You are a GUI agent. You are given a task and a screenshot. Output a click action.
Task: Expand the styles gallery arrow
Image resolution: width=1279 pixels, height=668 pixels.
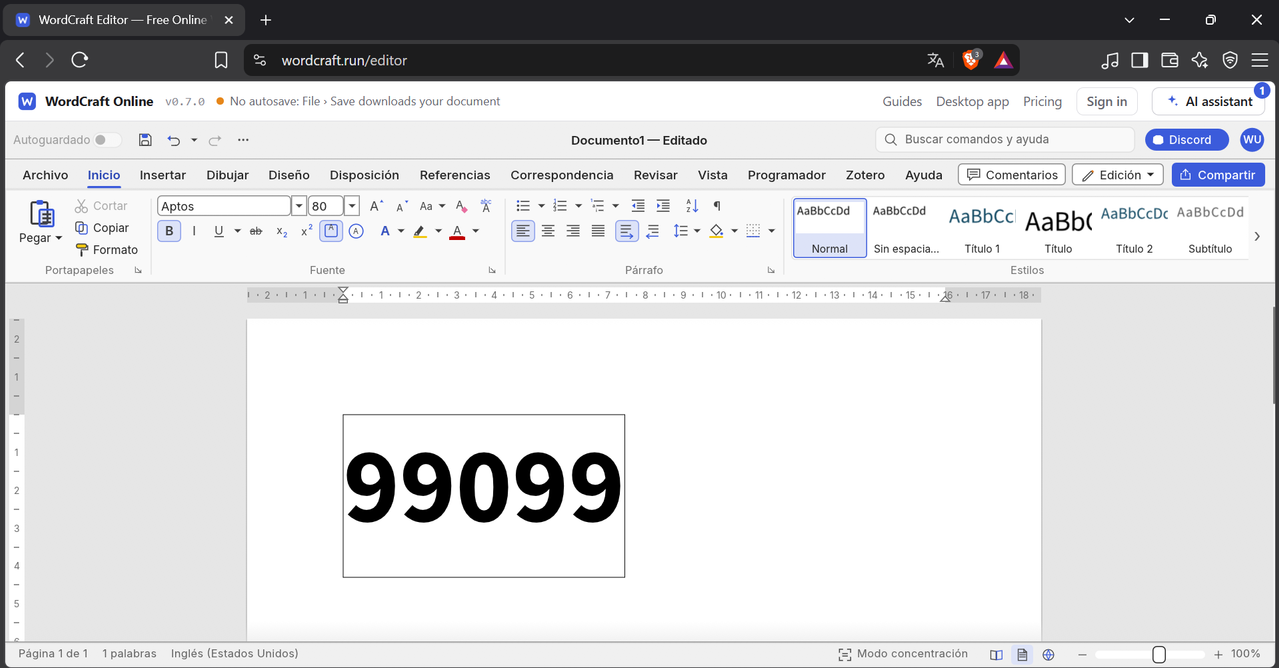(1257, 237)
